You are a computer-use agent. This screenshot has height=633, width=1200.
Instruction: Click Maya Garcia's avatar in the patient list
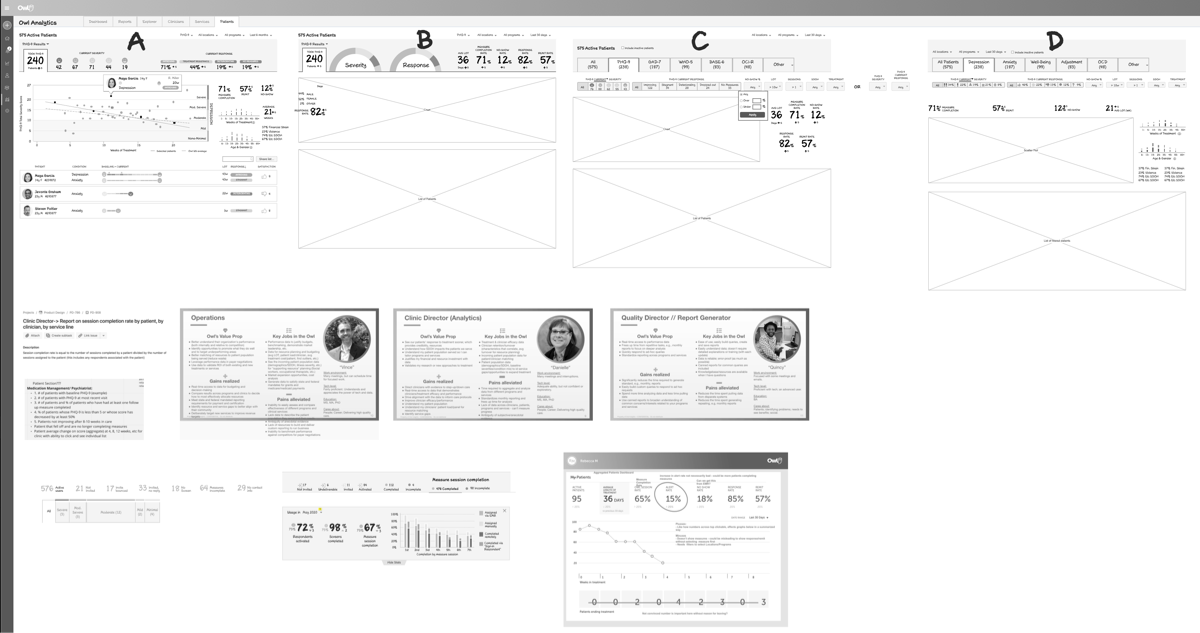28,178
